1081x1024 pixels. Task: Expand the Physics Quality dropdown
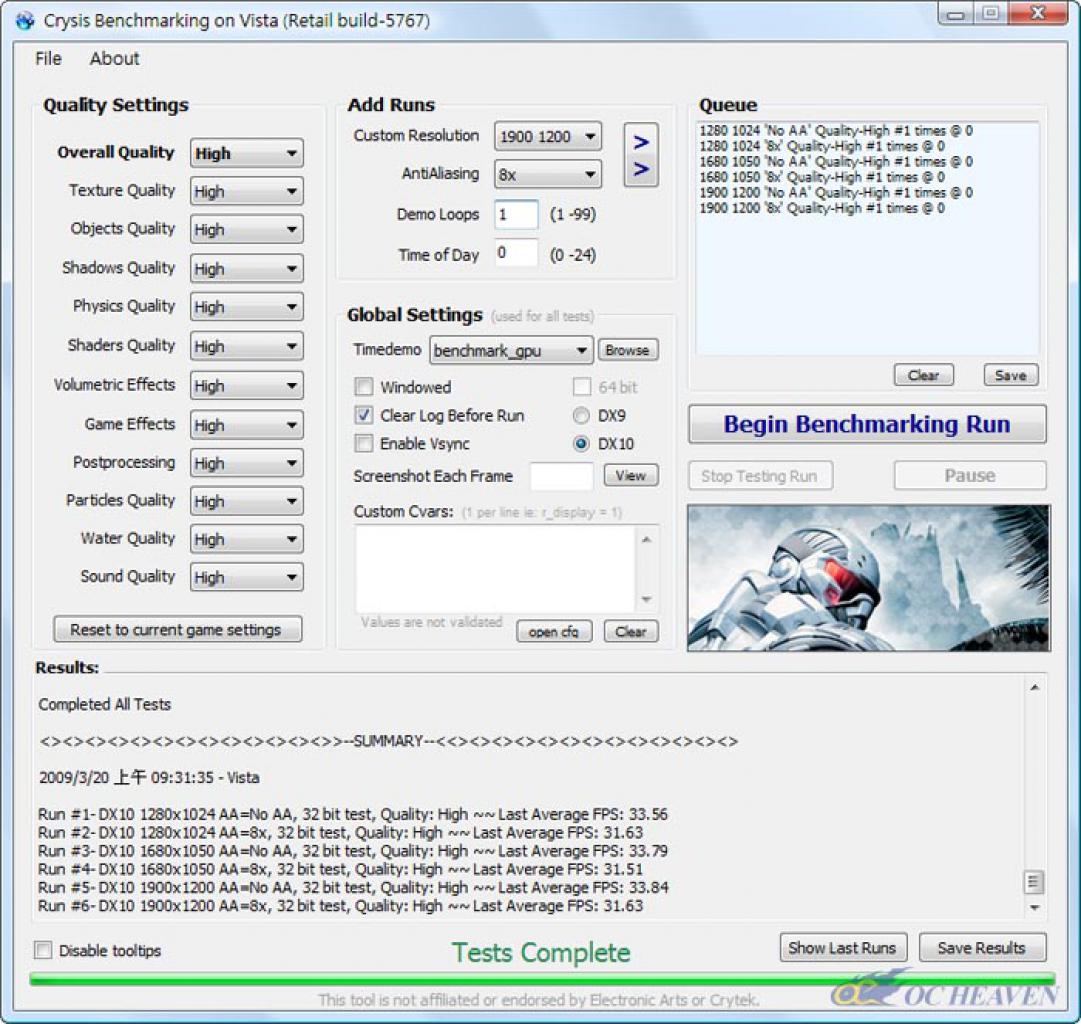246,307
